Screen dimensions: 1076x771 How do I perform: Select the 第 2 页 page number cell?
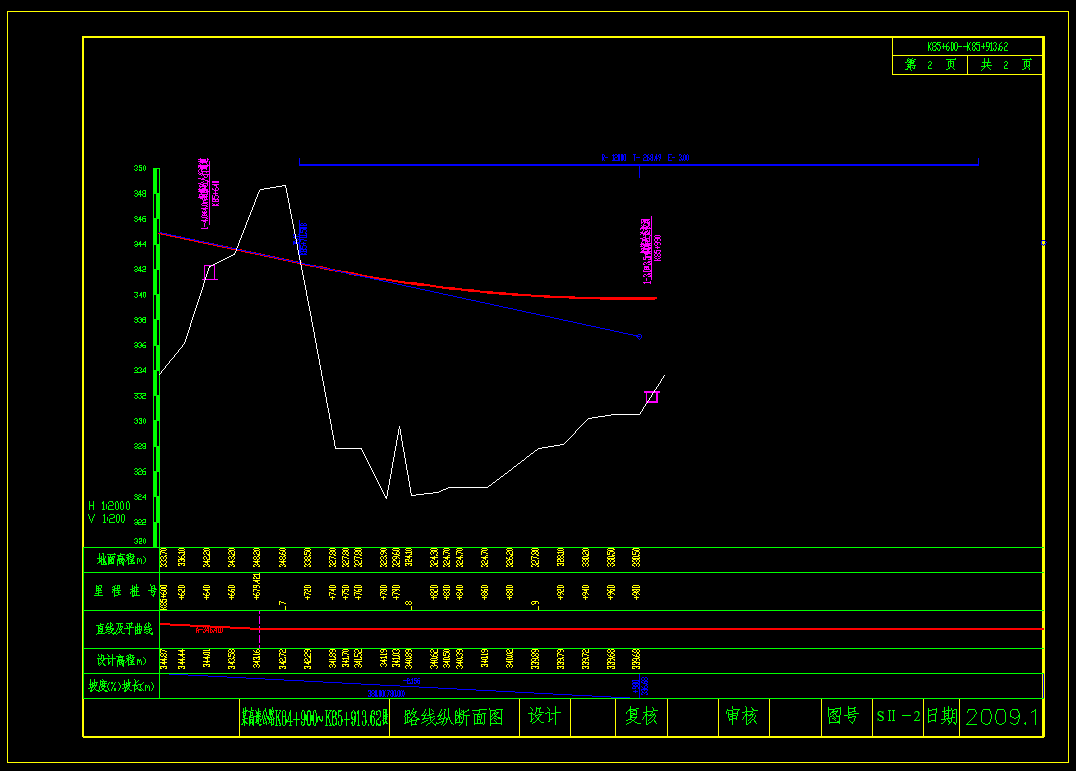[930, 65]
